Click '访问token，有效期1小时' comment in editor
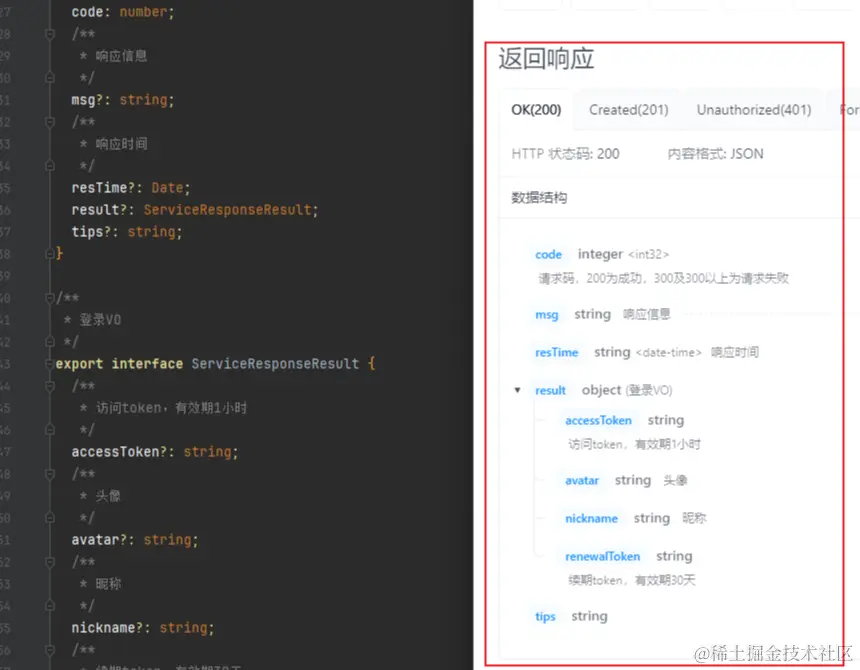The width and height of the screenshot is (860, 670). (x=172, y=408)
